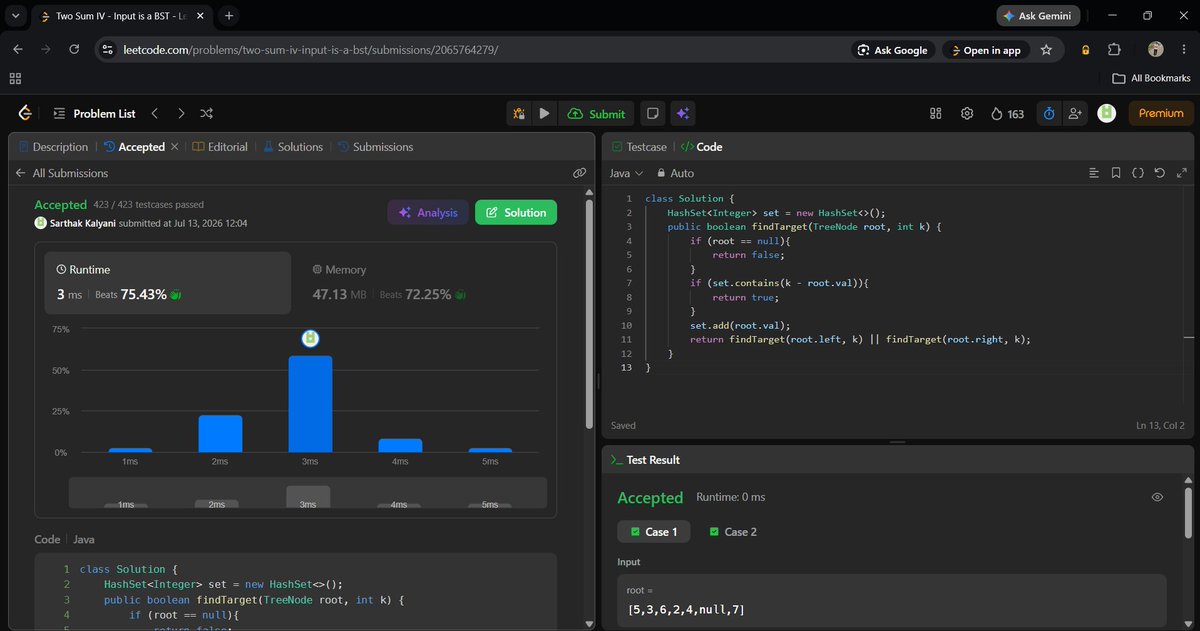Click the Premium button

[x=1161, y=114]
